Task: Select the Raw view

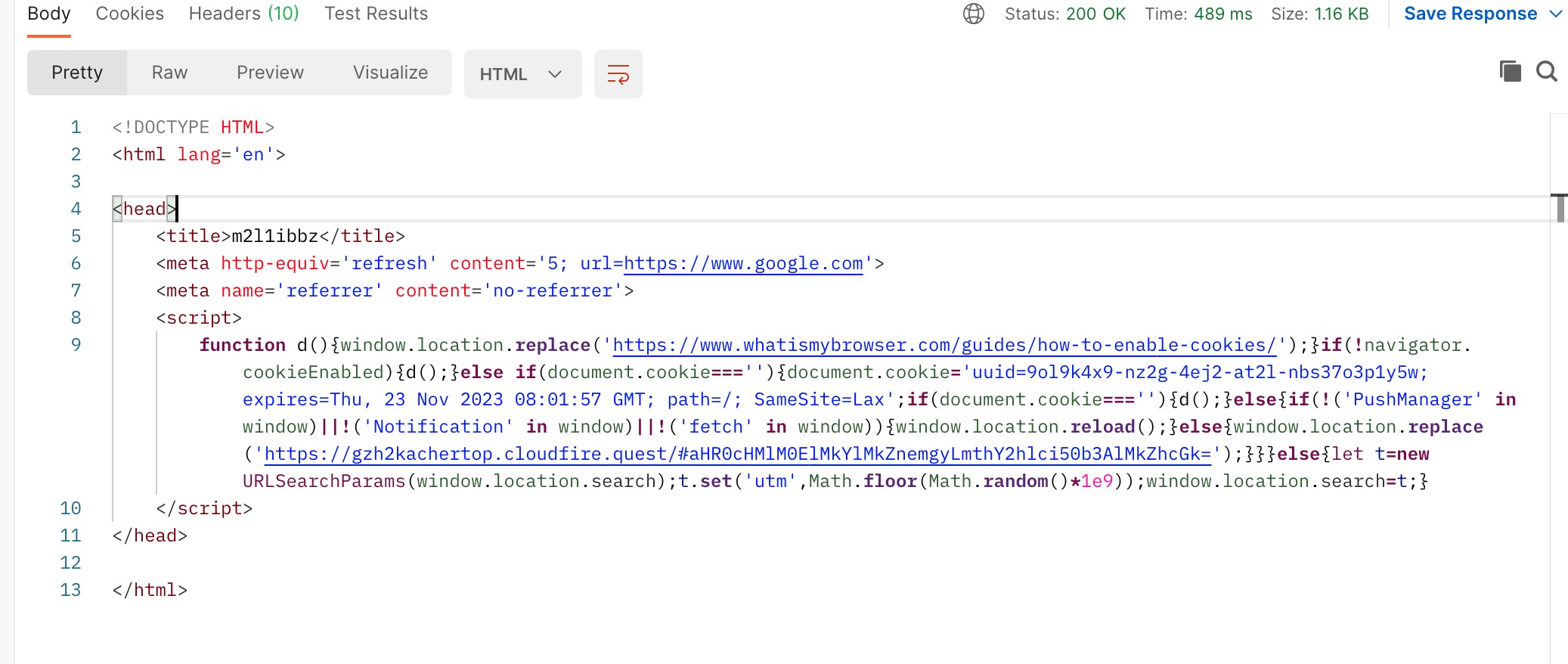Action: coord(169,73)
